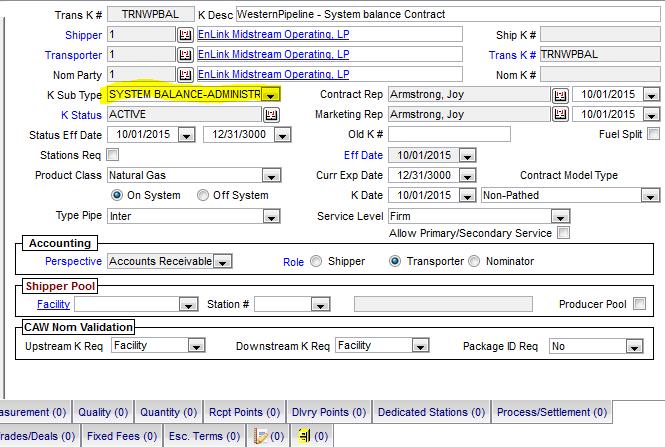This screenshot has width=665, height=447.
Task: Open the Product Class dropdown
Action: (270, 175)
